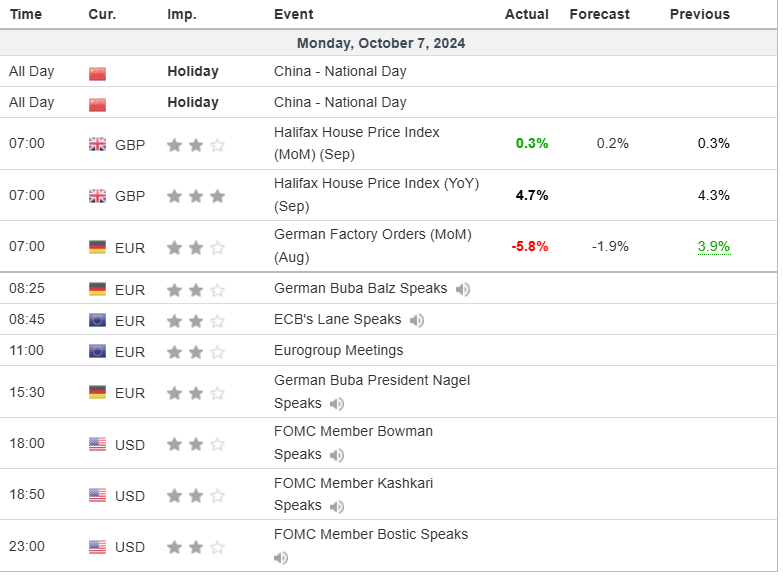This screenshot has height=580, width=783.
Task: Open Halifax House Price Index (MoM) event
Action: tap(356, 143)
